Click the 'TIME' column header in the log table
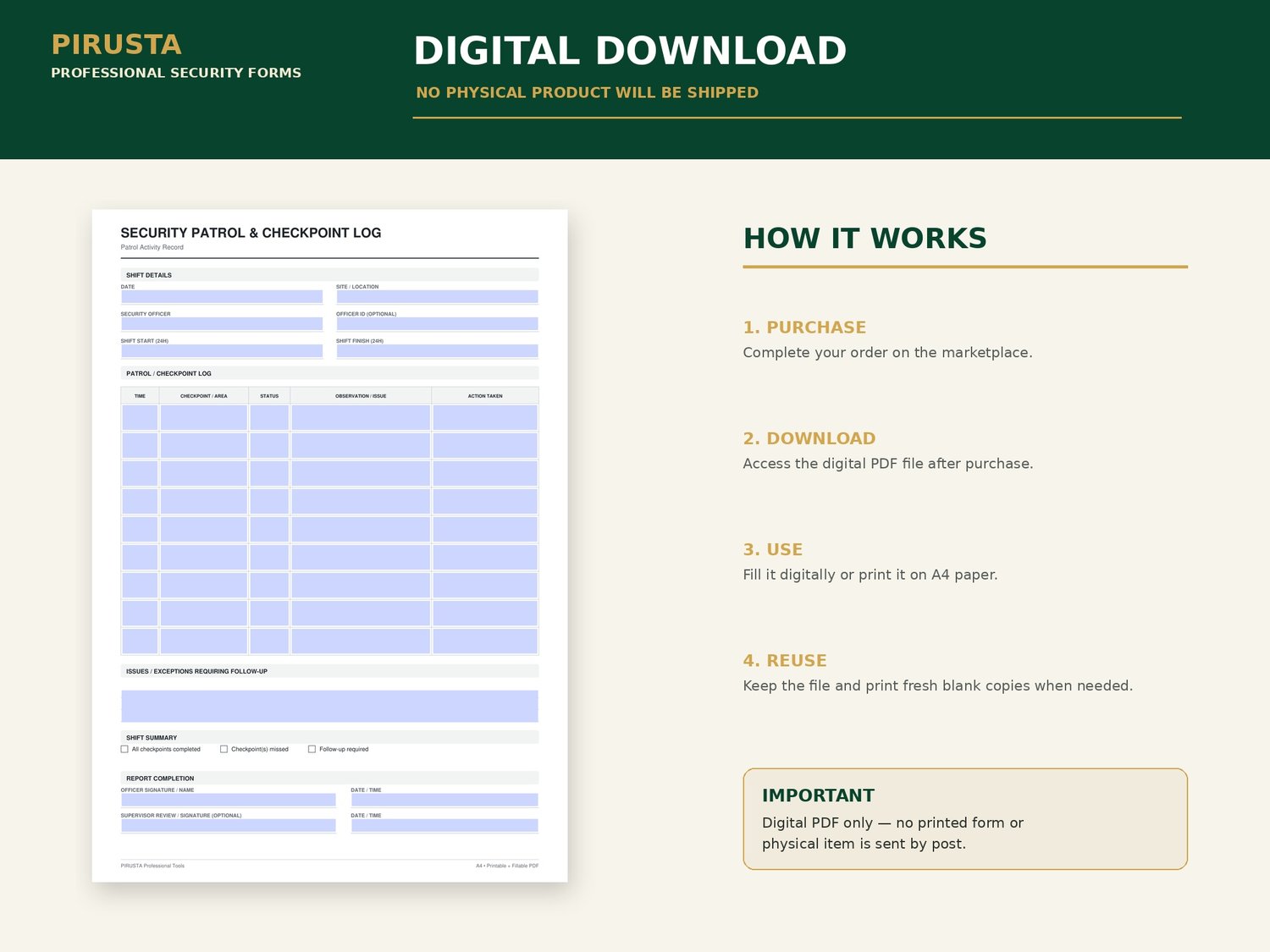Viewport: 1270px width, 952px height. pyautogui.click(x=140, y=396)
